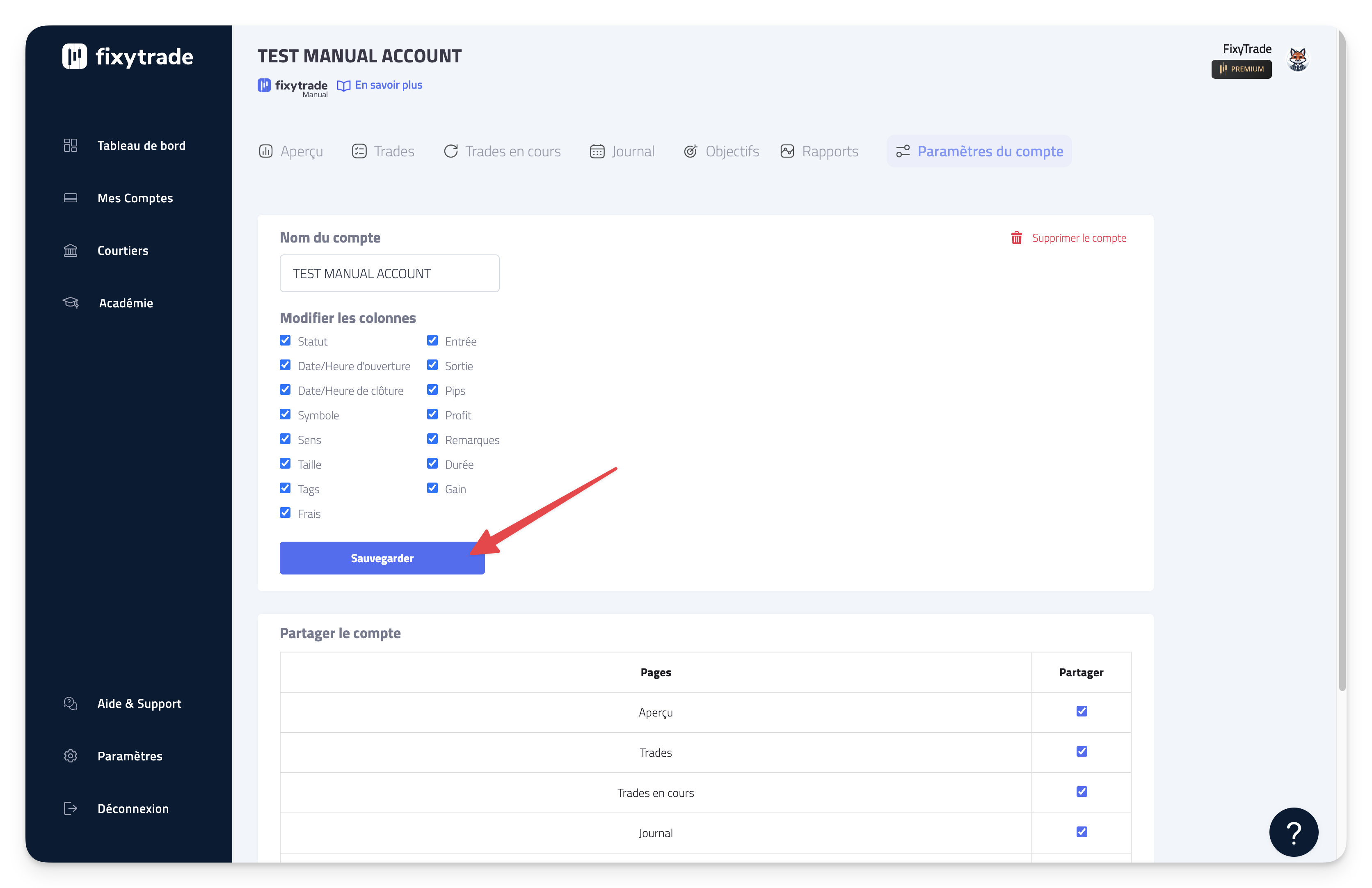The image size is (1372, 888).
Task: Click the Nom du compte text field
Action: [389, 273]
